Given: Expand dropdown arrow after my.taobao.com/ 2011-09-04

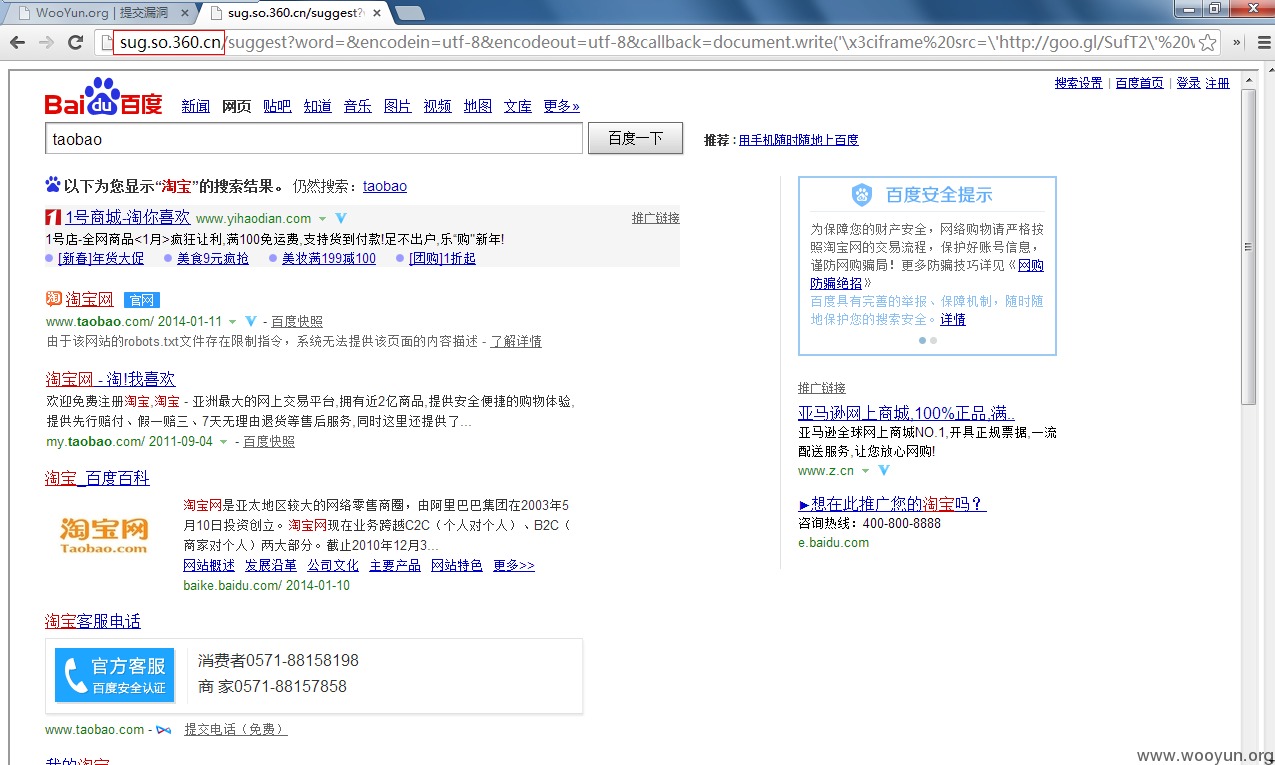Looking at the screenshot, I should point(223,442).
